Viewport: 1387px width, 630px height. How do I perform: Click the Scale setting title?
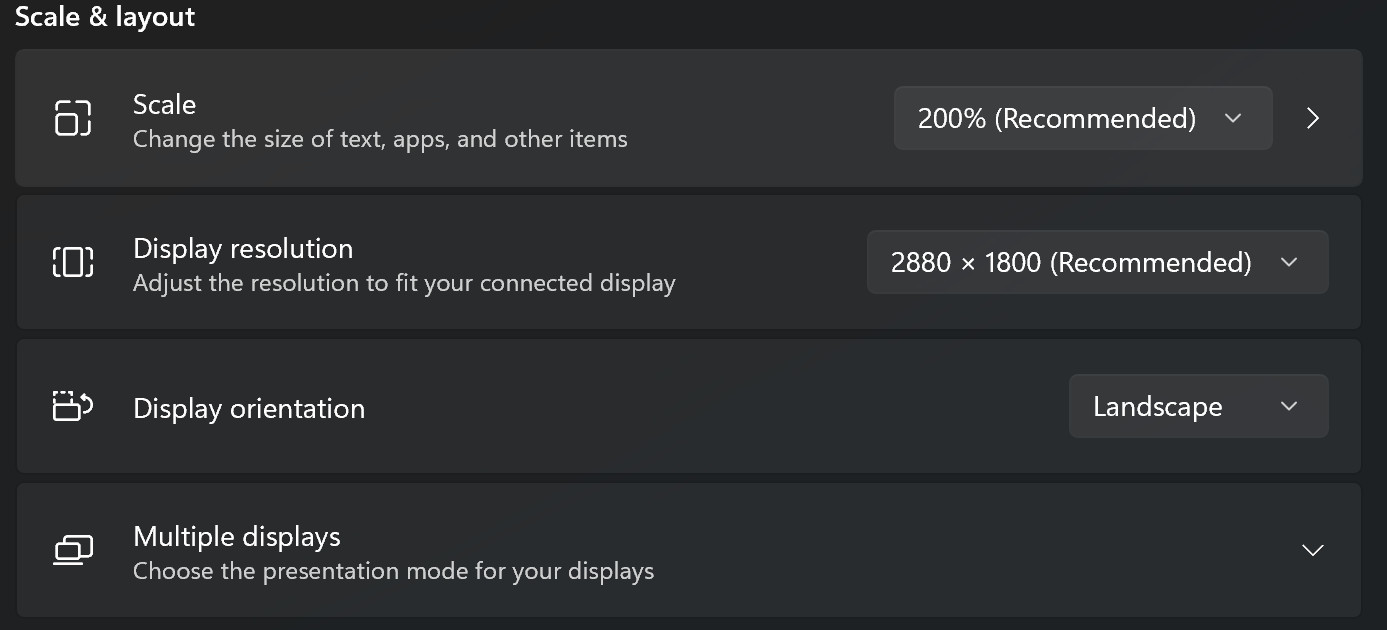pyautogui.click(x=164, y=104)
